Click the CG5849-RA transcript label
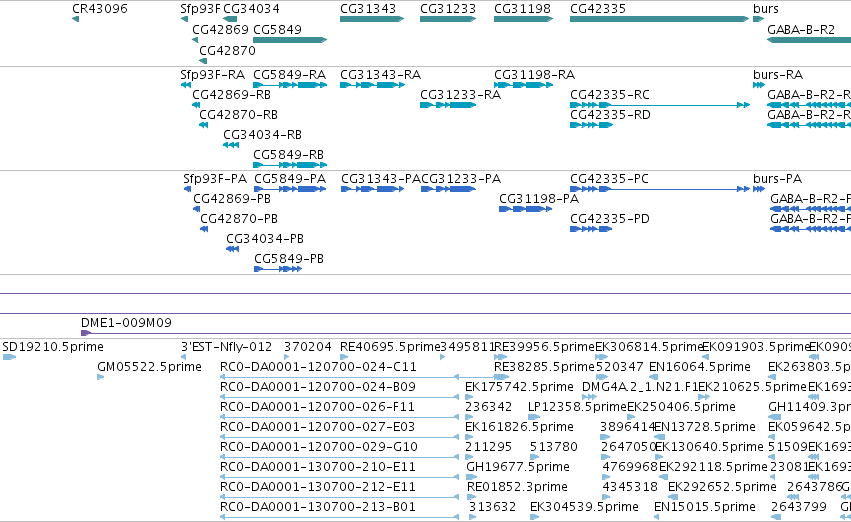 point(289,74)
